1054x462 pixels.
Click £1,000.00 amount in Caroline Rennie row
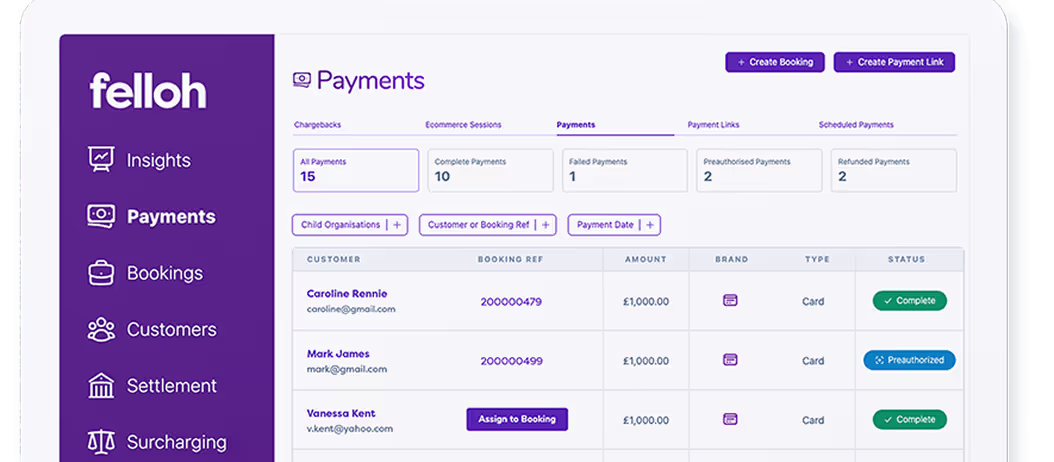click(645, 301)
